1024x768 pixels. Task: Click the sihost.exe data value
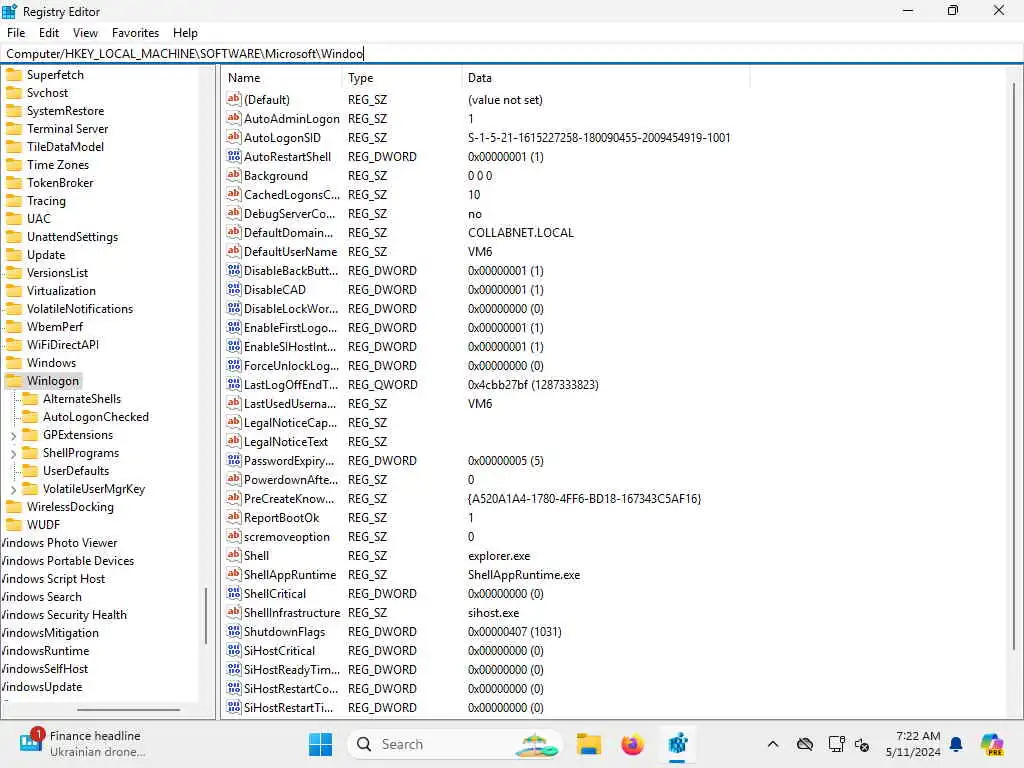[493, 613]
